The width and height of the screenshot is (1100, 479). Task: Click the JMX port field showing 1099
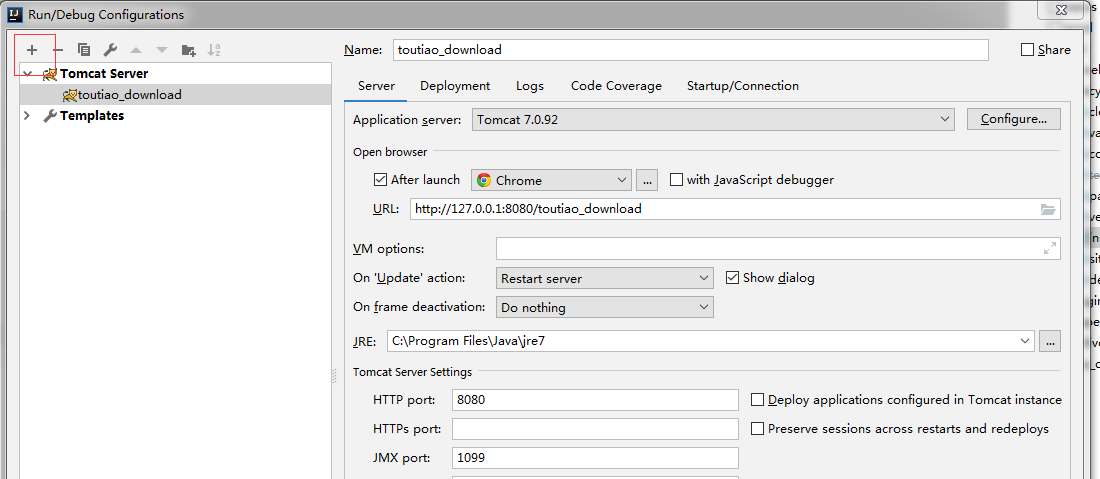[596, 458]
